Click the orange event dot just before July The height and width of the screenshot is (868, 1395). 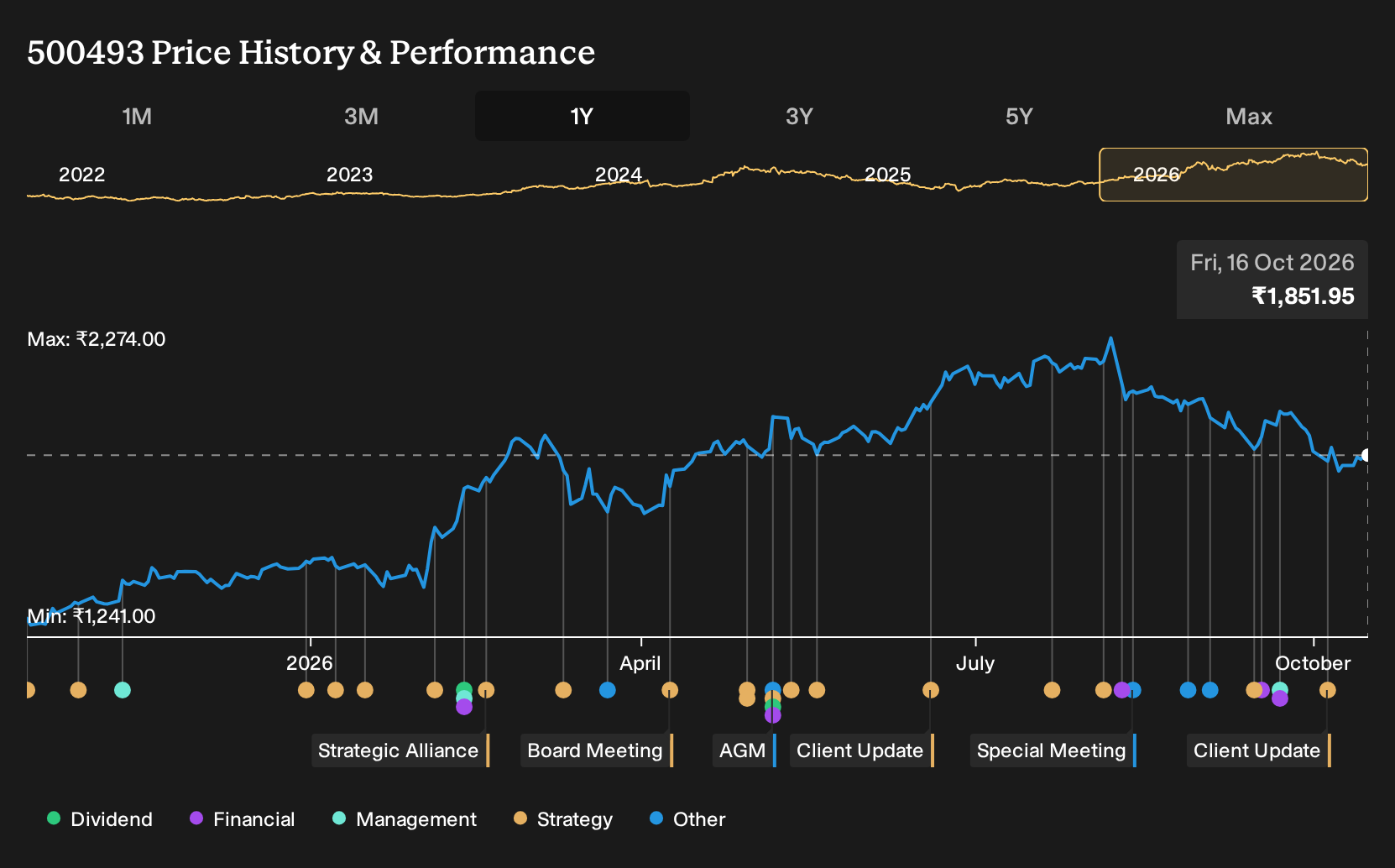tap(931, 690)
